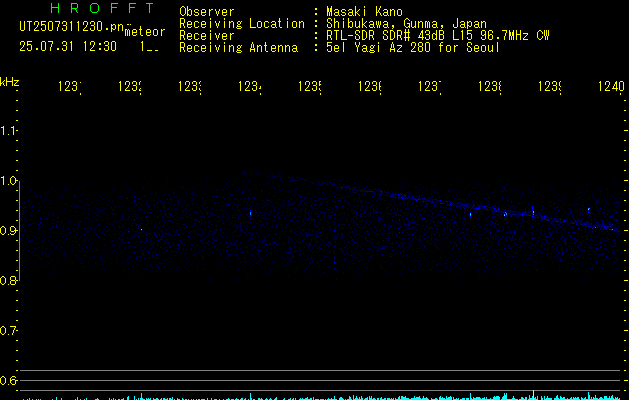Select the observer name Masaki Kano
Image resolution: width=629 pixels, height=400 pixels.
(x=364, y=12)
